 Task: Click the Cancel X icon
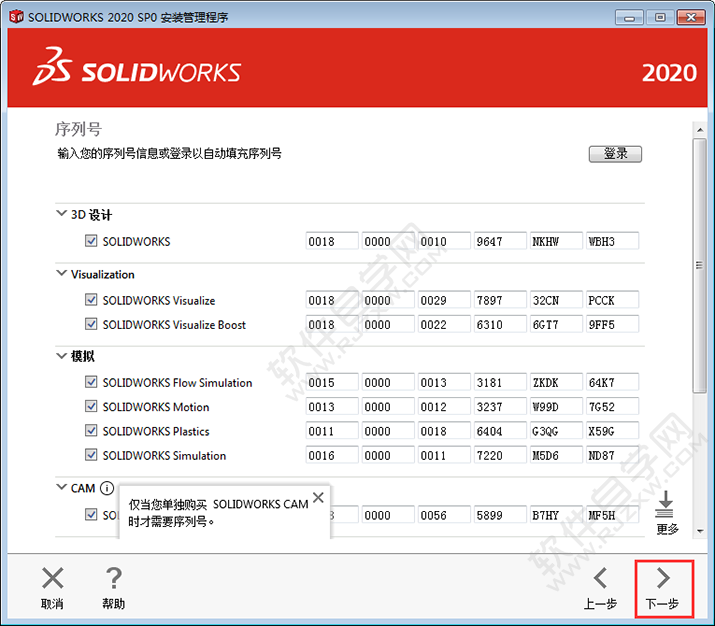pyautogui.click(x=52, y=578)
